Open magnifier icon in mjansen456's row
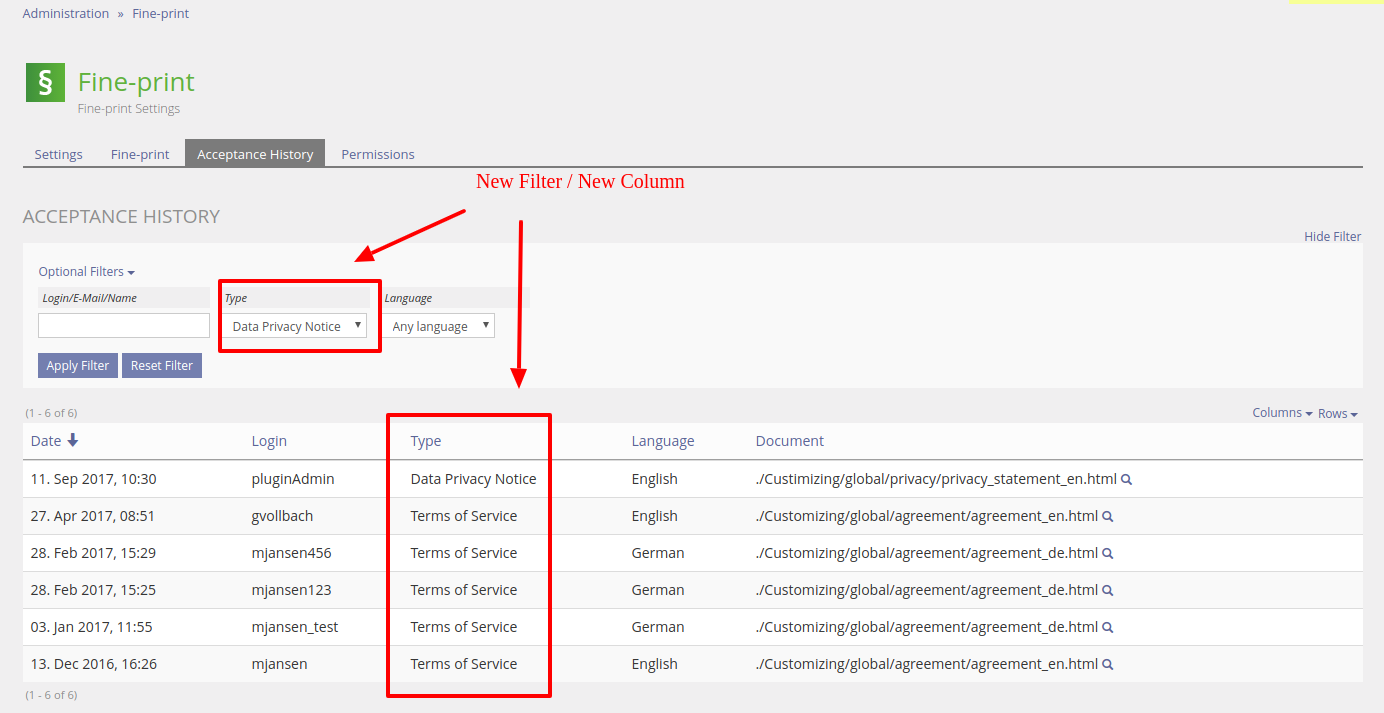Screen dimensions: 1384x713 point(1108,554)
